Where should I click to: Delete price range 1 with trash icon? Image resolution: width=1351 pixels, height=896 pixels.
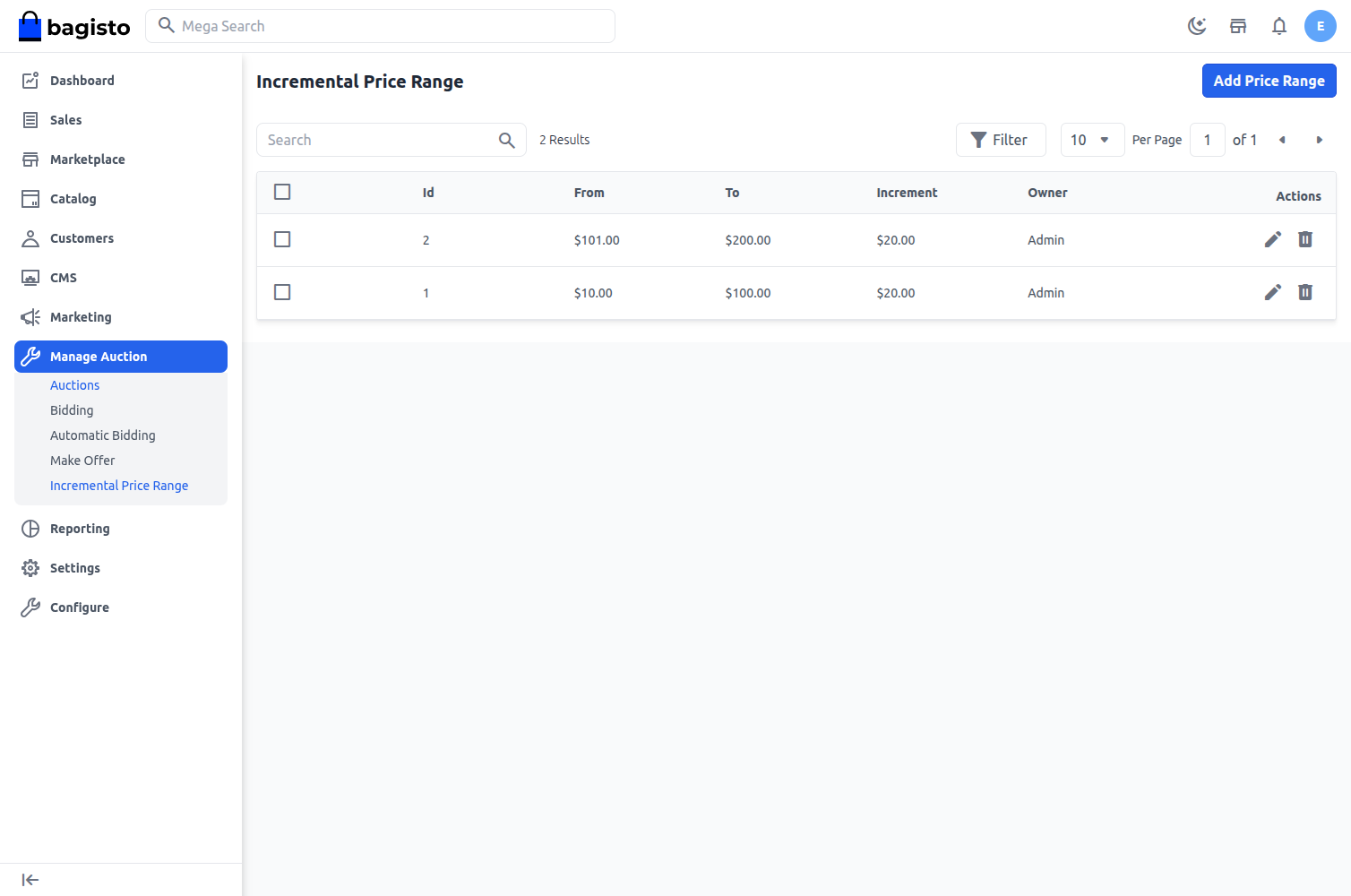click(x=1305, y=292)
